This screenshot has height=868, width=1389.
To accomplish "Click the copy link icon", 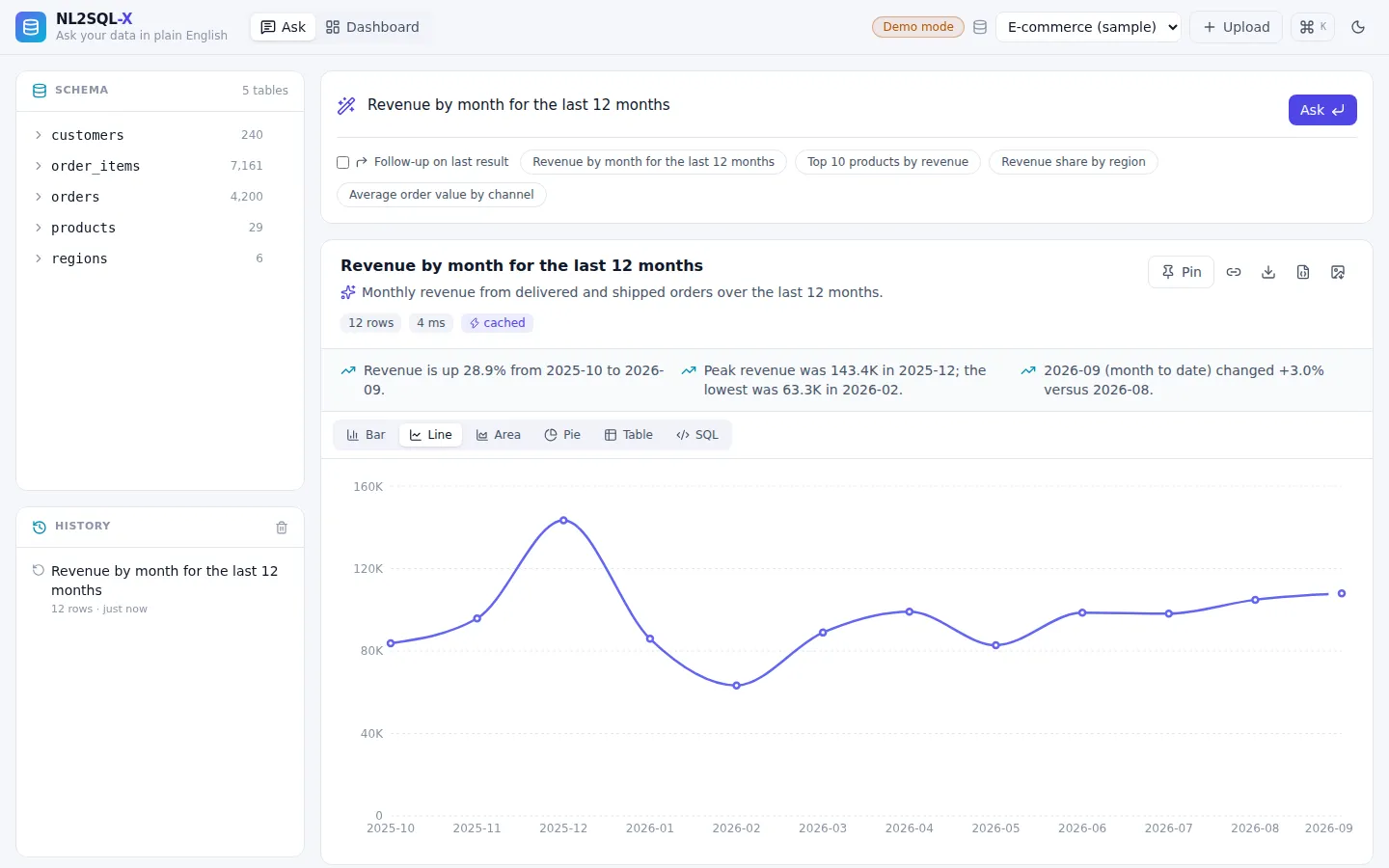I will (1234, 272).
